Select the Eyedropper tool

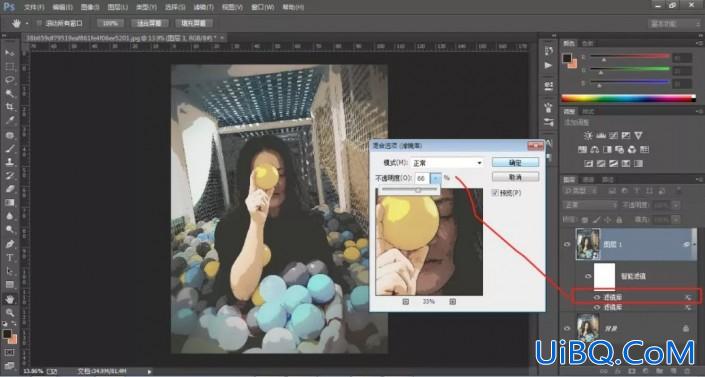click(9, 121)
